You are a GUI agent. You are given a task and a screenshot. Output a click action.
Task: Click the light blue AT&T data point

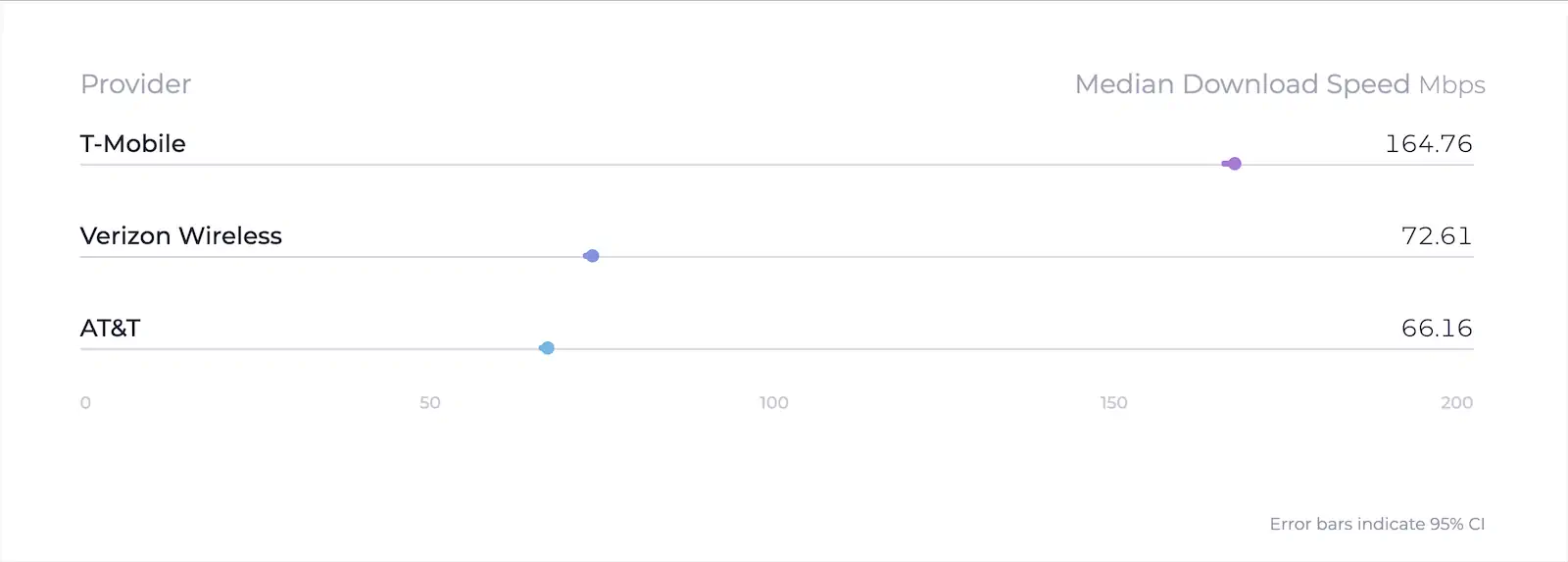click(x=547, y=348)
